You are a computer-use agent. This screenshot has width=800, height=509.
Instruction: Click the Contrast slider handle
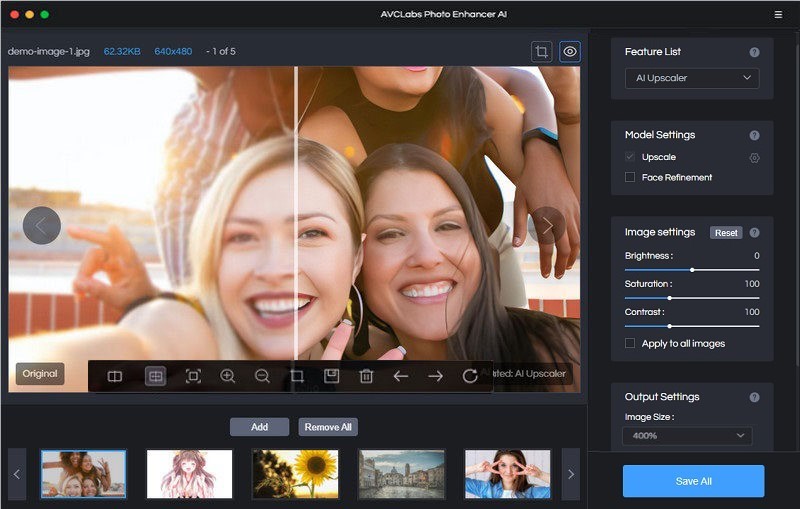pos(669,326)
